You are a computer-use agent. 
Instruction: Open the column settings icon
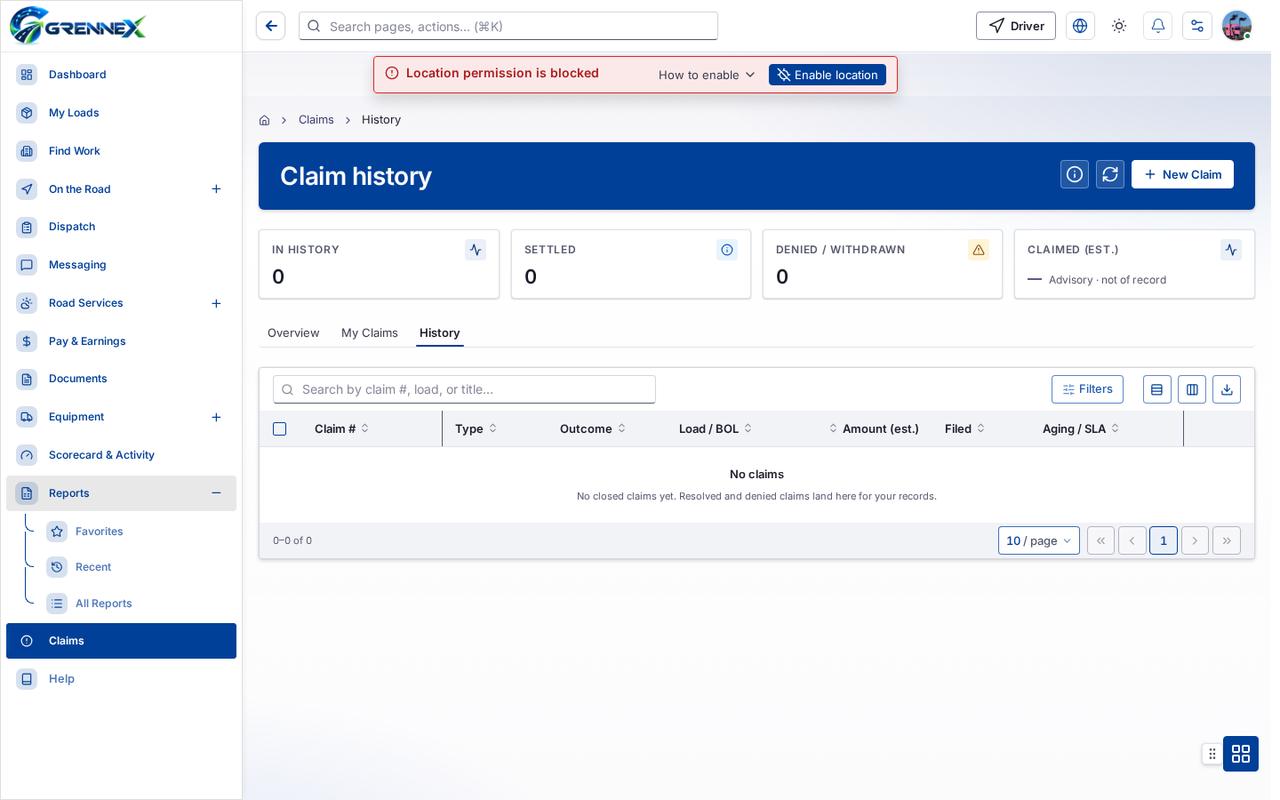click(1192, 389)
